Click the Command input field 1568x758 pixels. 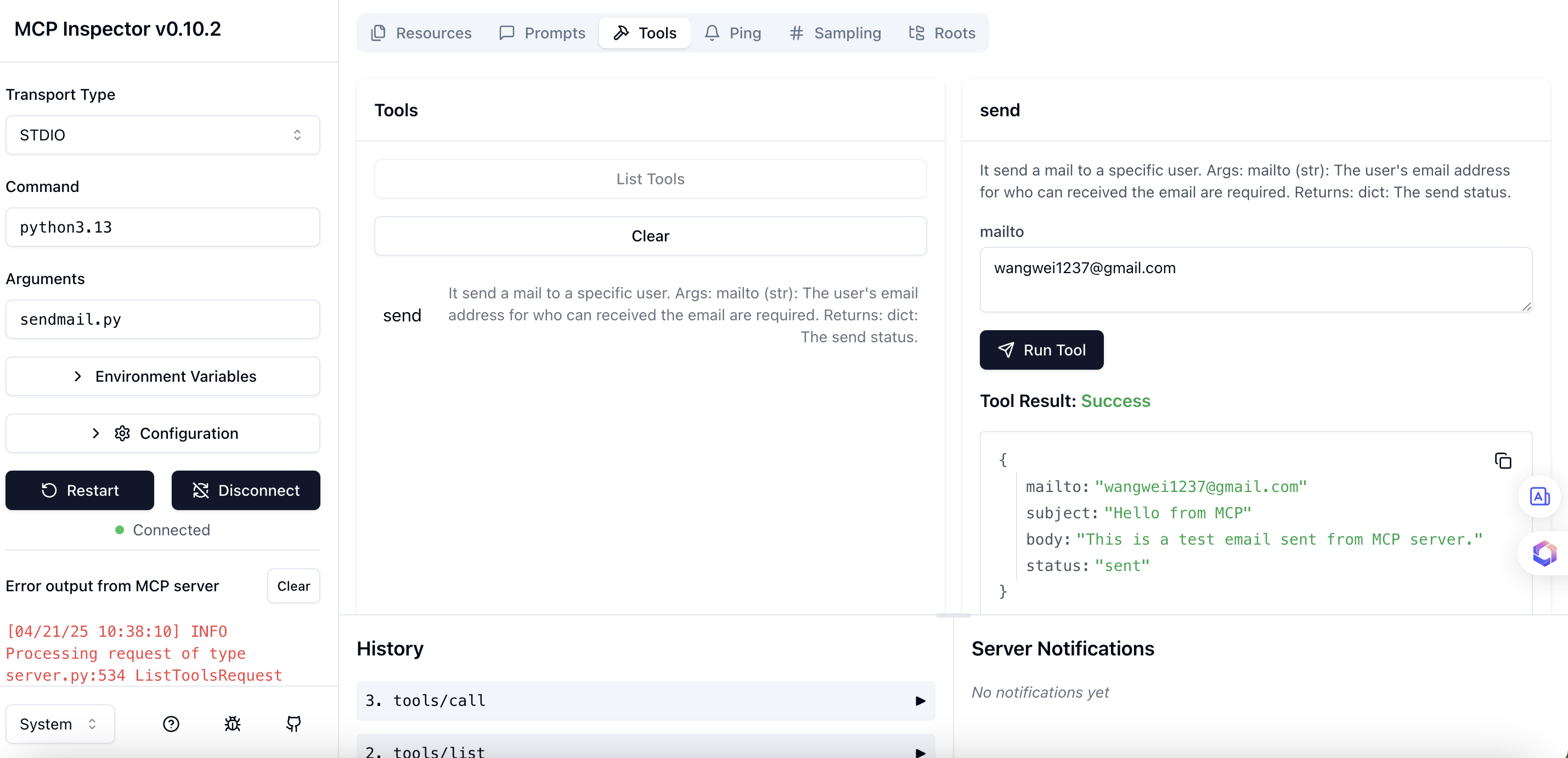pyautogui.click(x=162, y=227)
